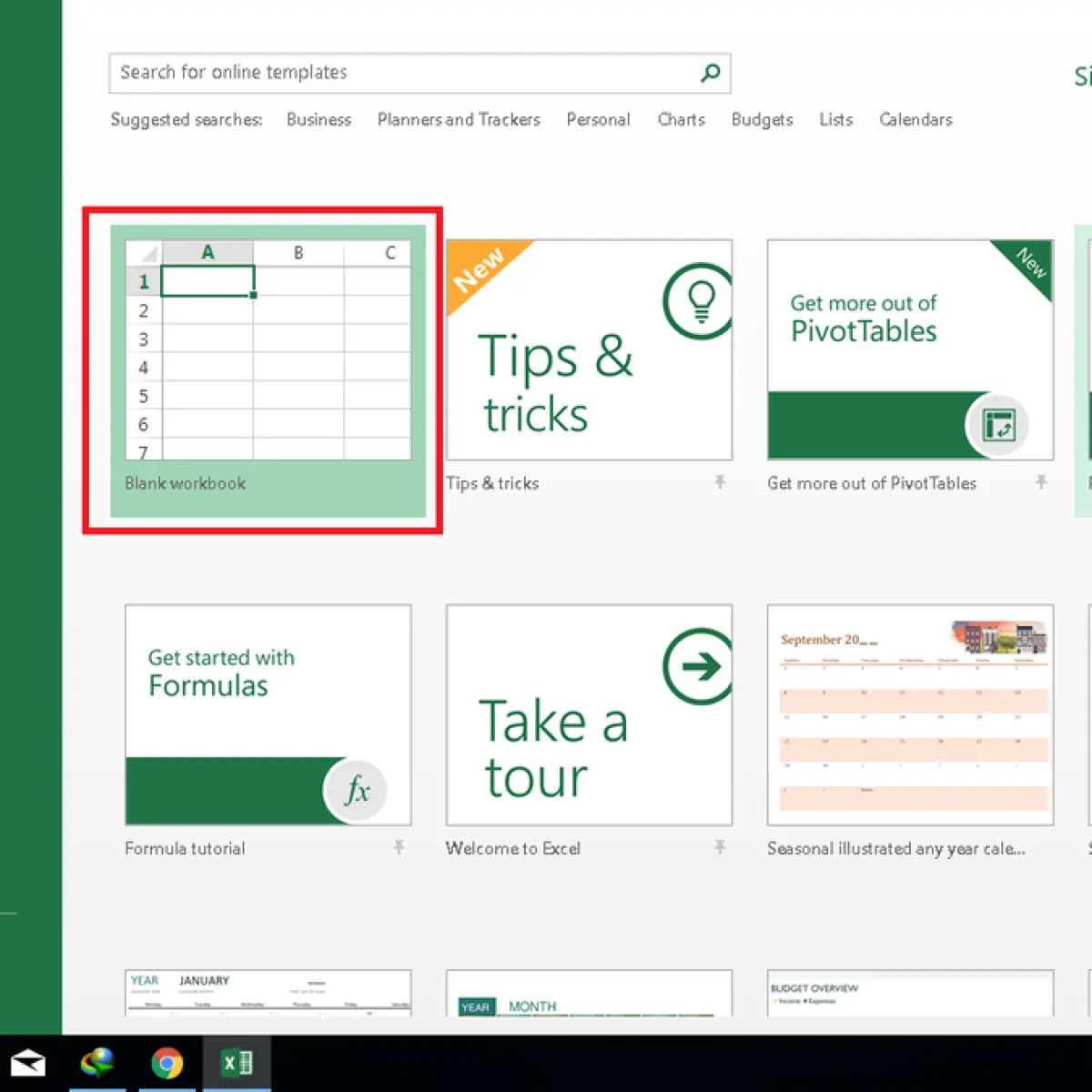Open the YEAR MONTH template thumbnail
Image resolution: width=1092 pixels, height=1092 pixels.
589,993
